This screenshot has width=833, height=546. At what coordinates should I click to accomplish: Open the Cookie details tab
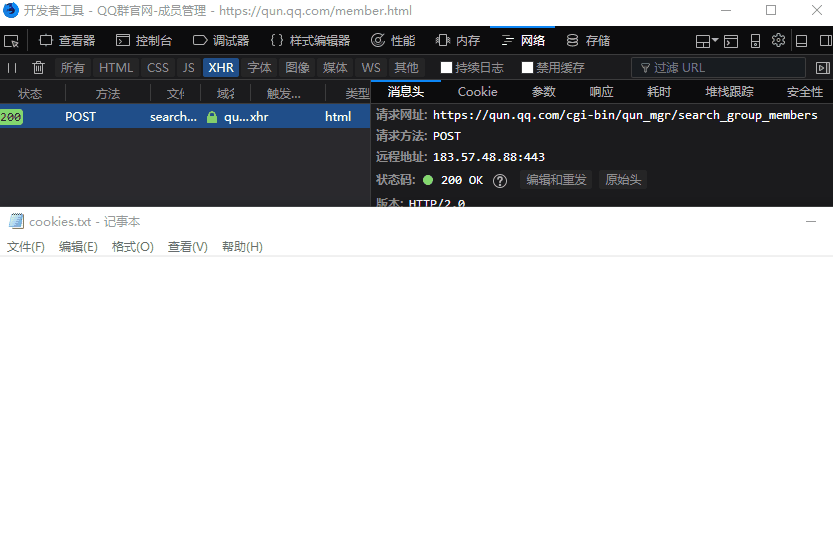(x=478, y=92)
